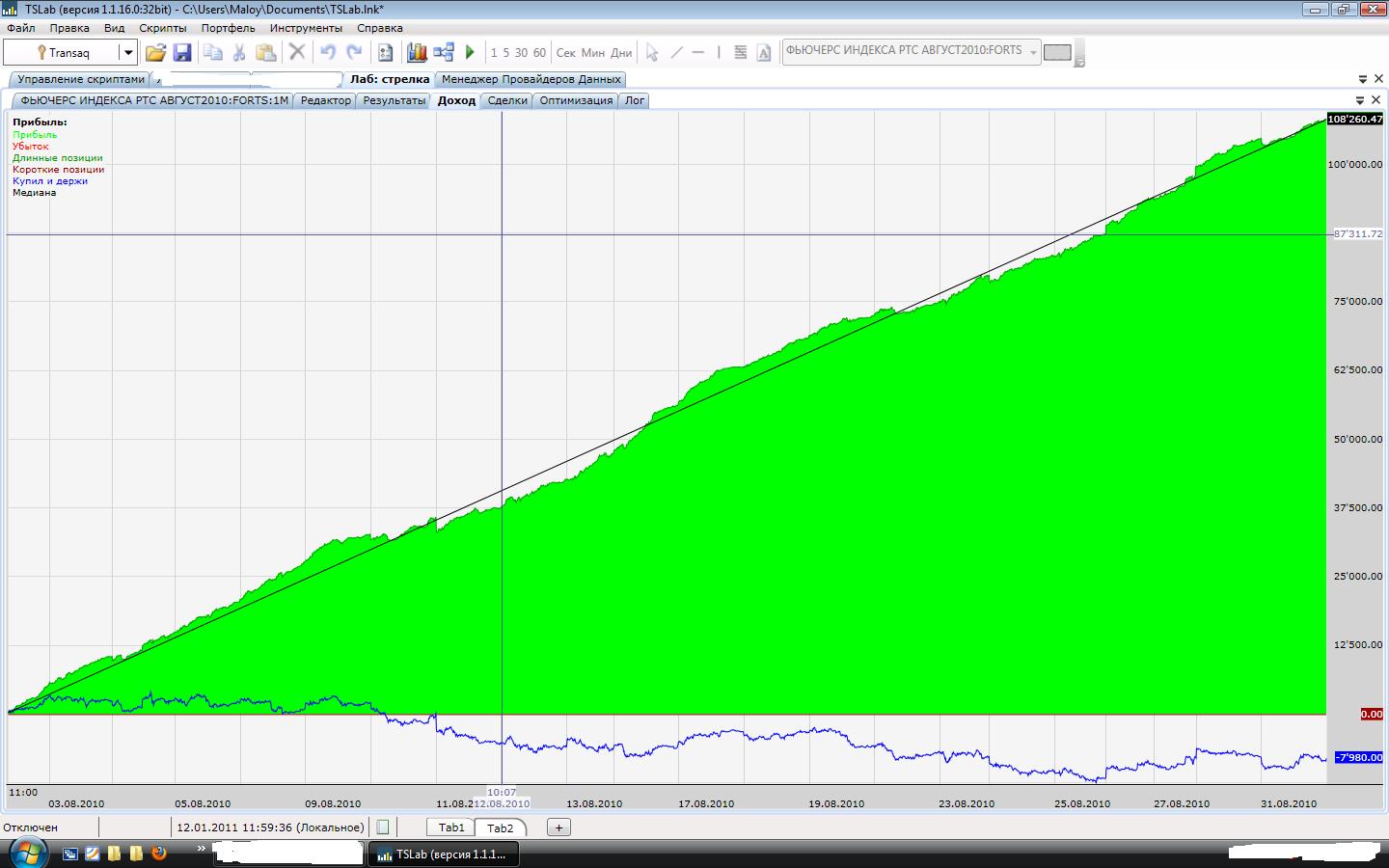
Task: Set timeframe interval to 30
Action: tap(521, 53)
